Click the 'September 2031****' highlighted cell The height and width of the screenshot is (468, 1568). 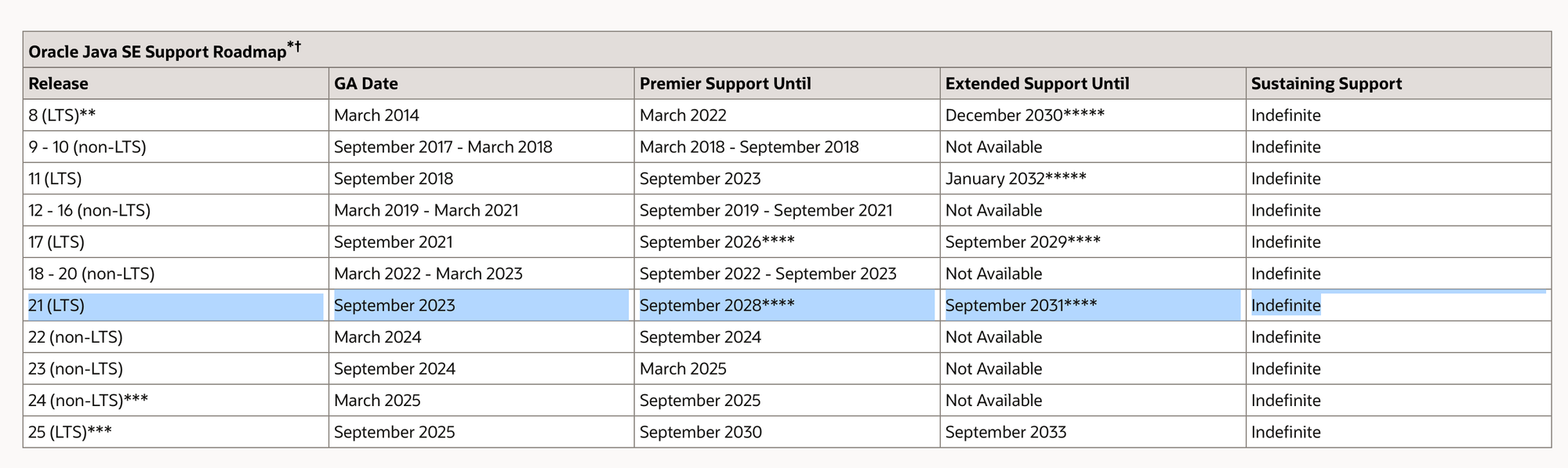click(x=1093, y=305)
